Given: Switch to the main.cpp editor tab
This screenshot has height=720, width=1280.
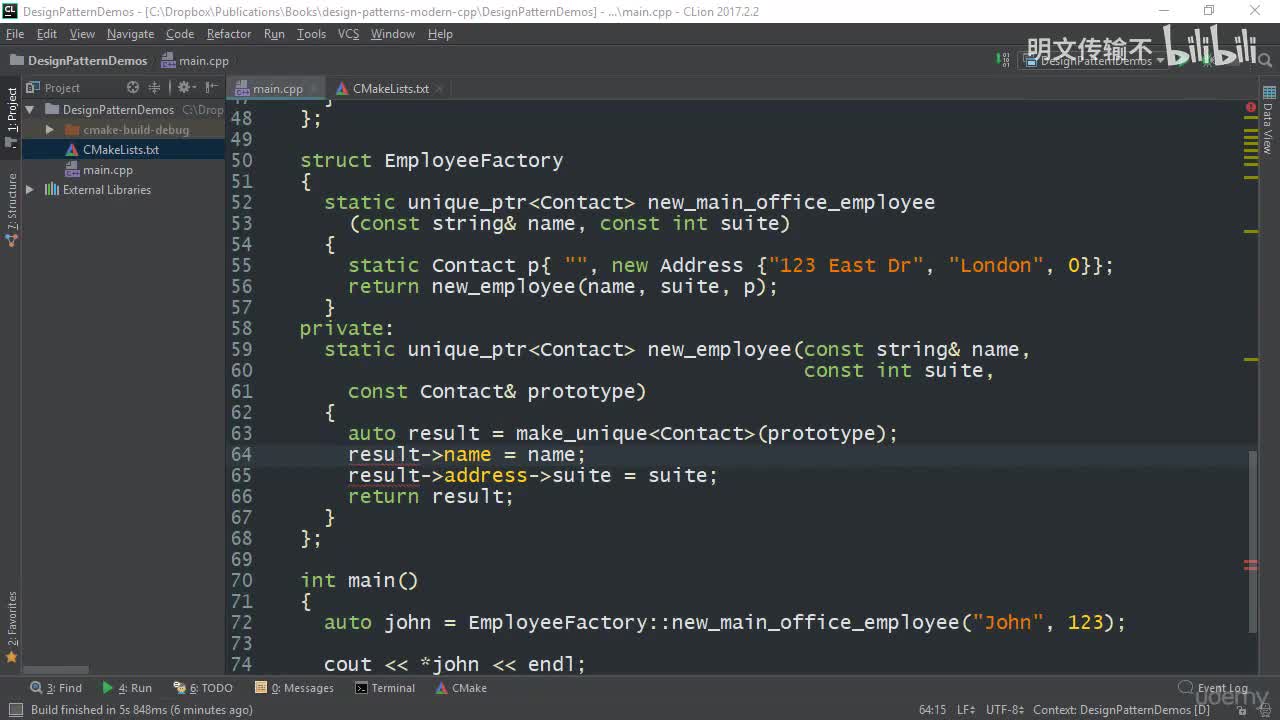Looking at the screenshot, I should click(277, 89).
